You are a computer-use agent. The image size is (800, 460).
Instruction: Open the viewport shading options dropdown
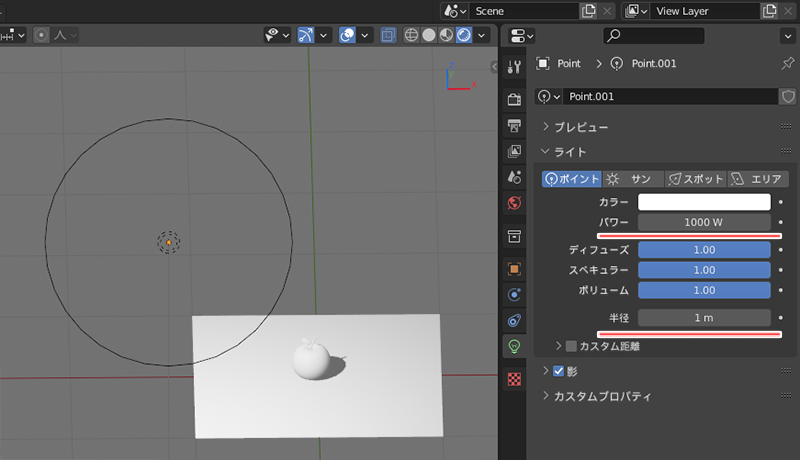tap(483, 35)
